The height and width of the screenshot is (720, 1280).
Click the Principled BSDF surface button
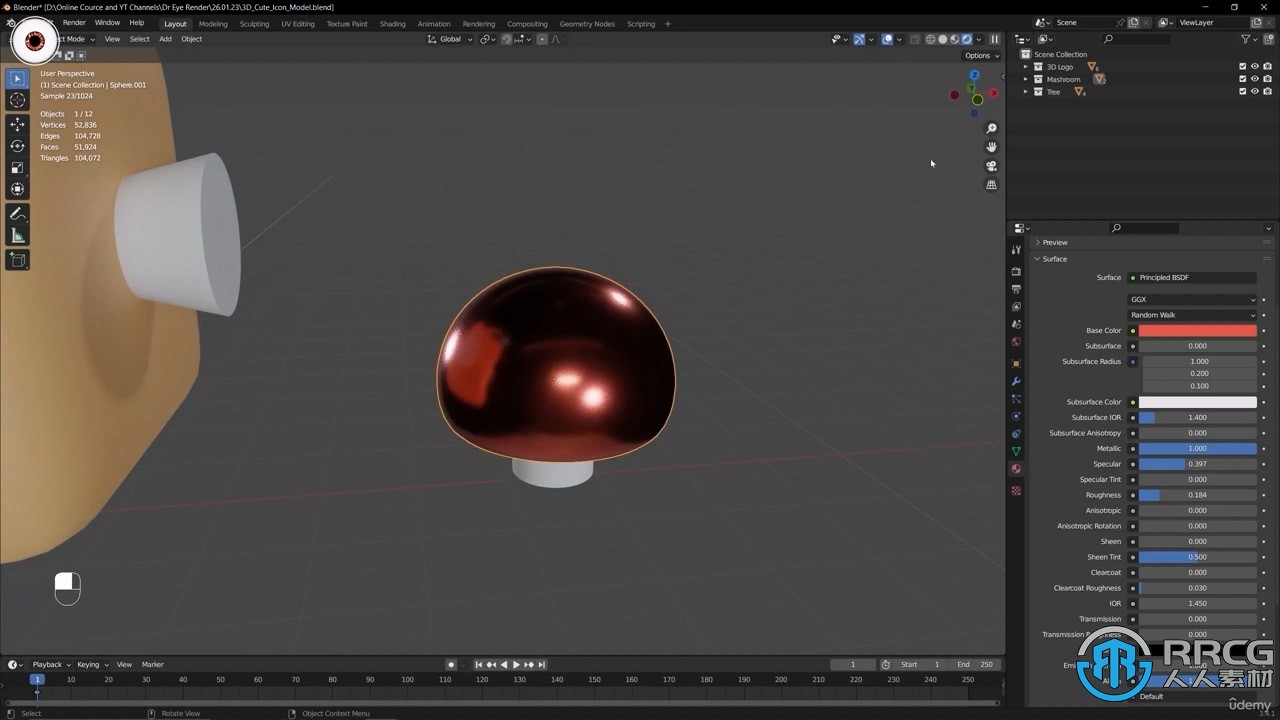coord(1192,277)
